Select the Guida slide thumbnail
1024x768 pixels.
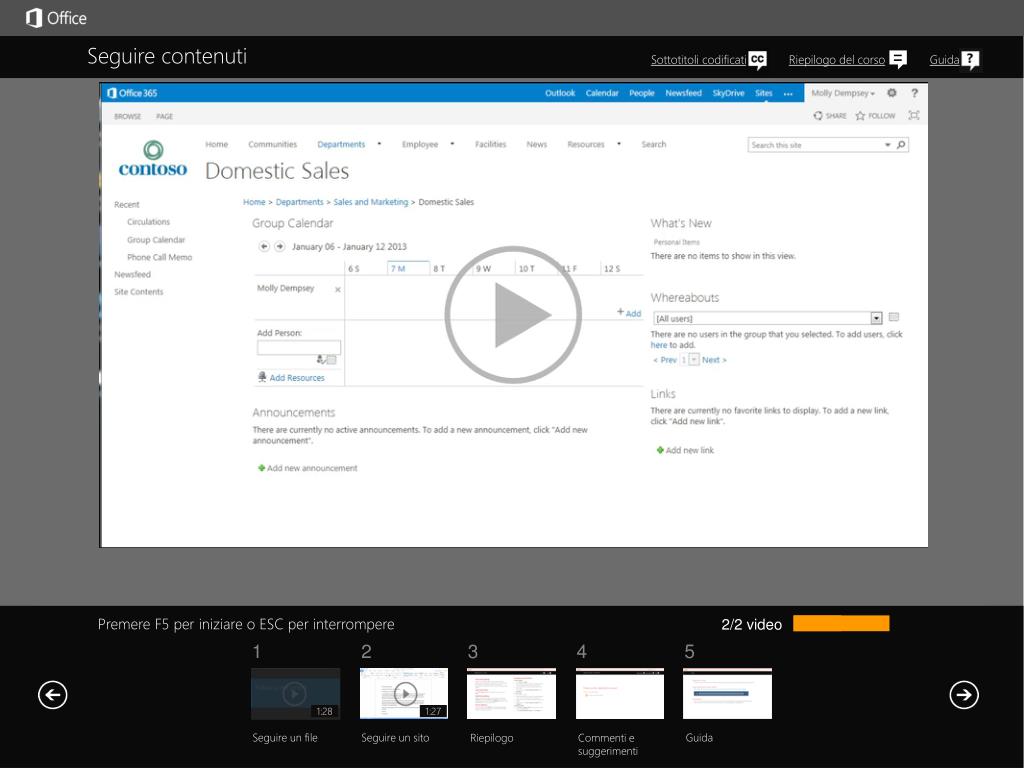(728, 694)
